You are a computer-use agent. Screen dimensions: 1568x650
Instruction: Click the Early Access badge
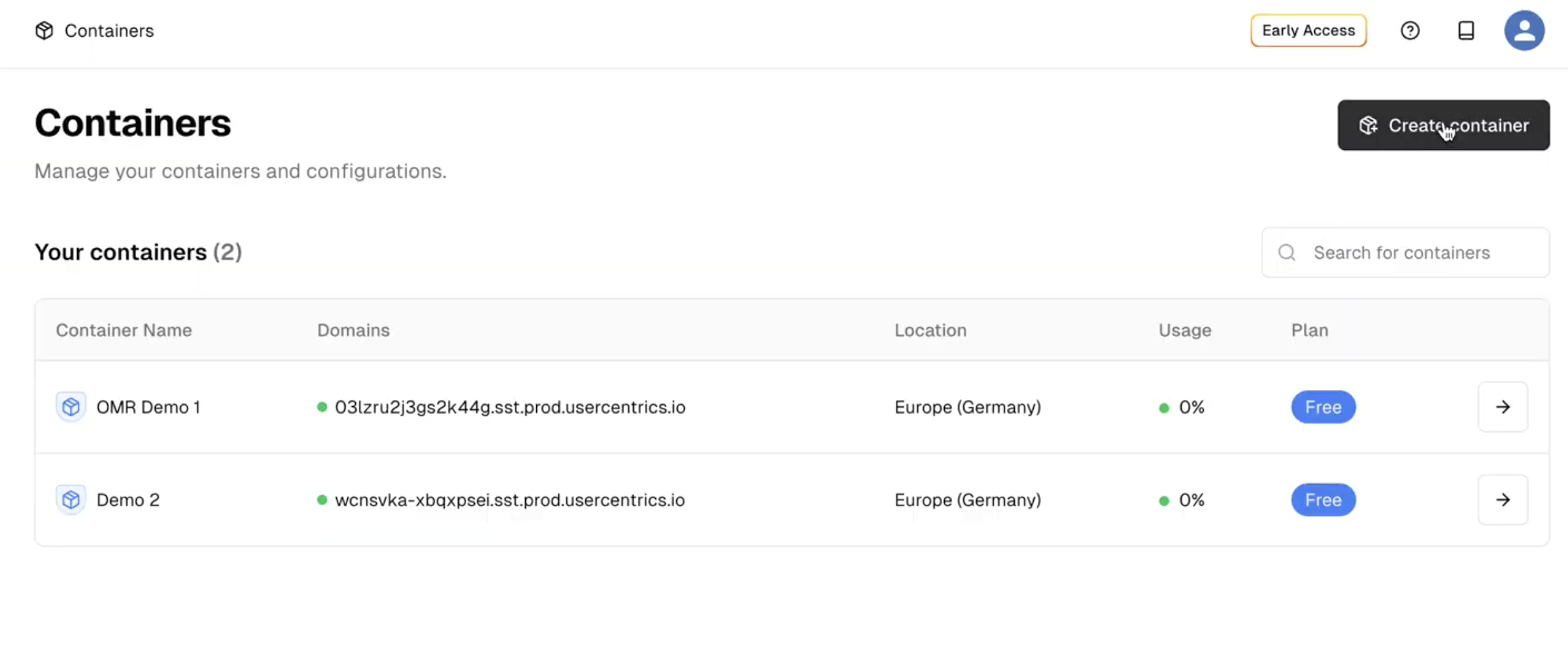[1308, 31]
